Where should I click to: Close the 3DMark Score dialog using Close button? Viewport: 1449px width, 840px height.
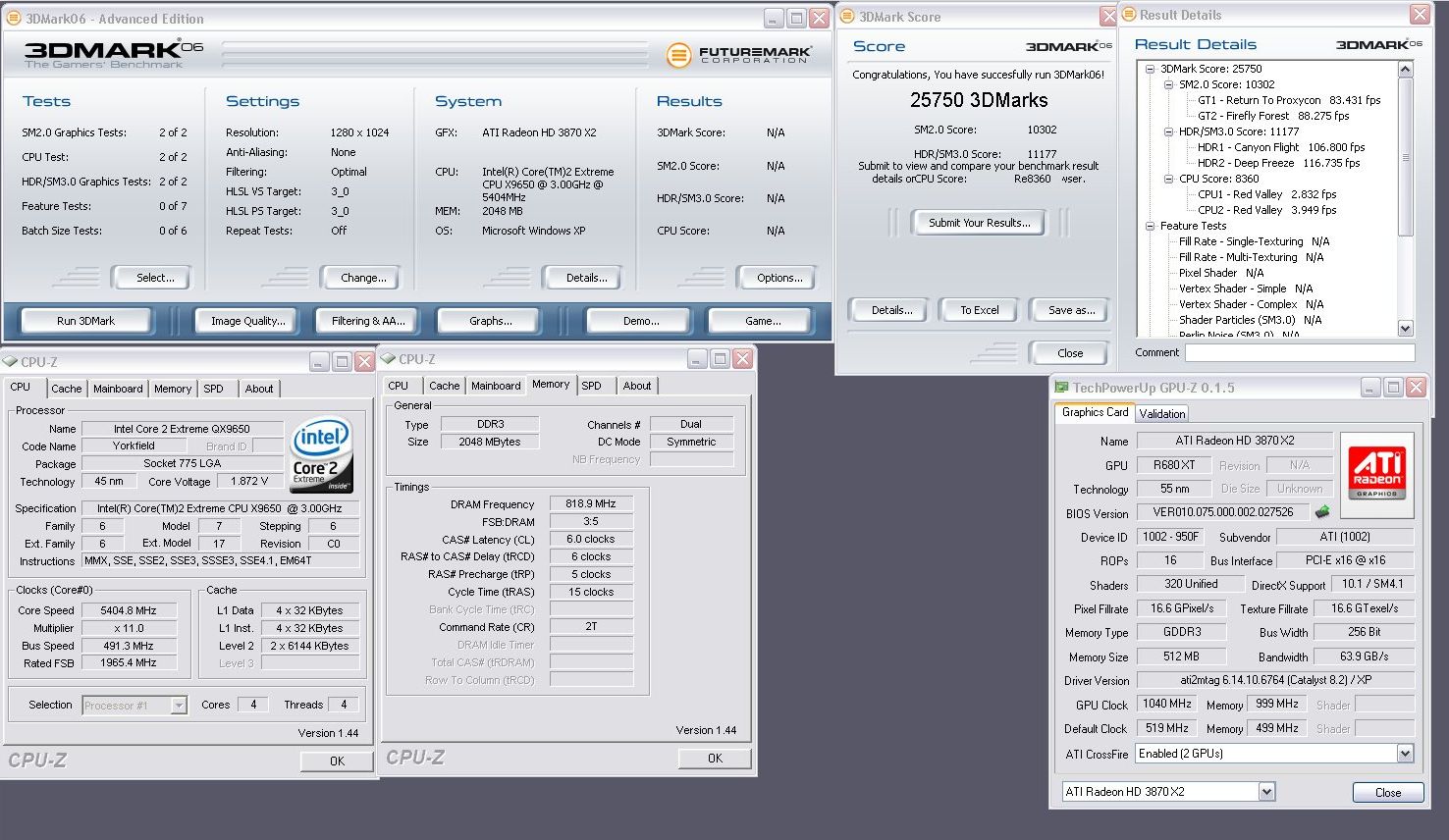1070,353
